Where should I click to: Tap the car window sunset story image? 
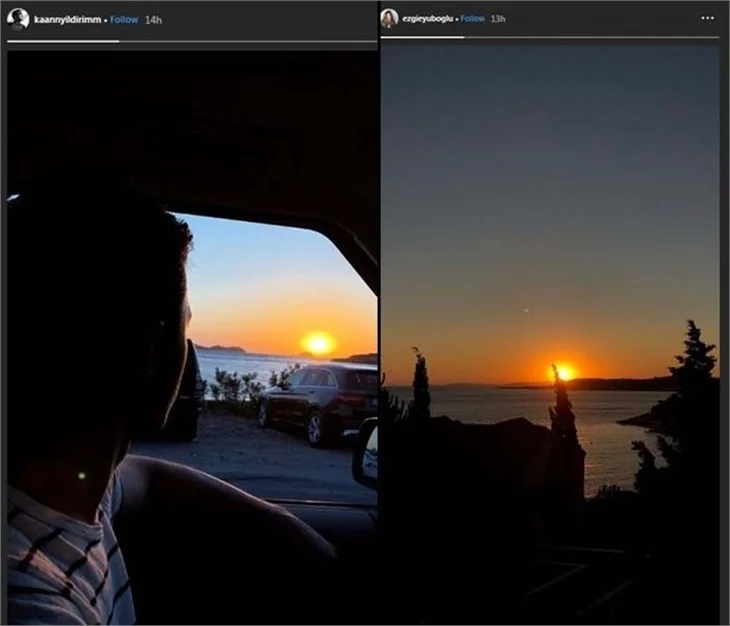pos(192,337)
